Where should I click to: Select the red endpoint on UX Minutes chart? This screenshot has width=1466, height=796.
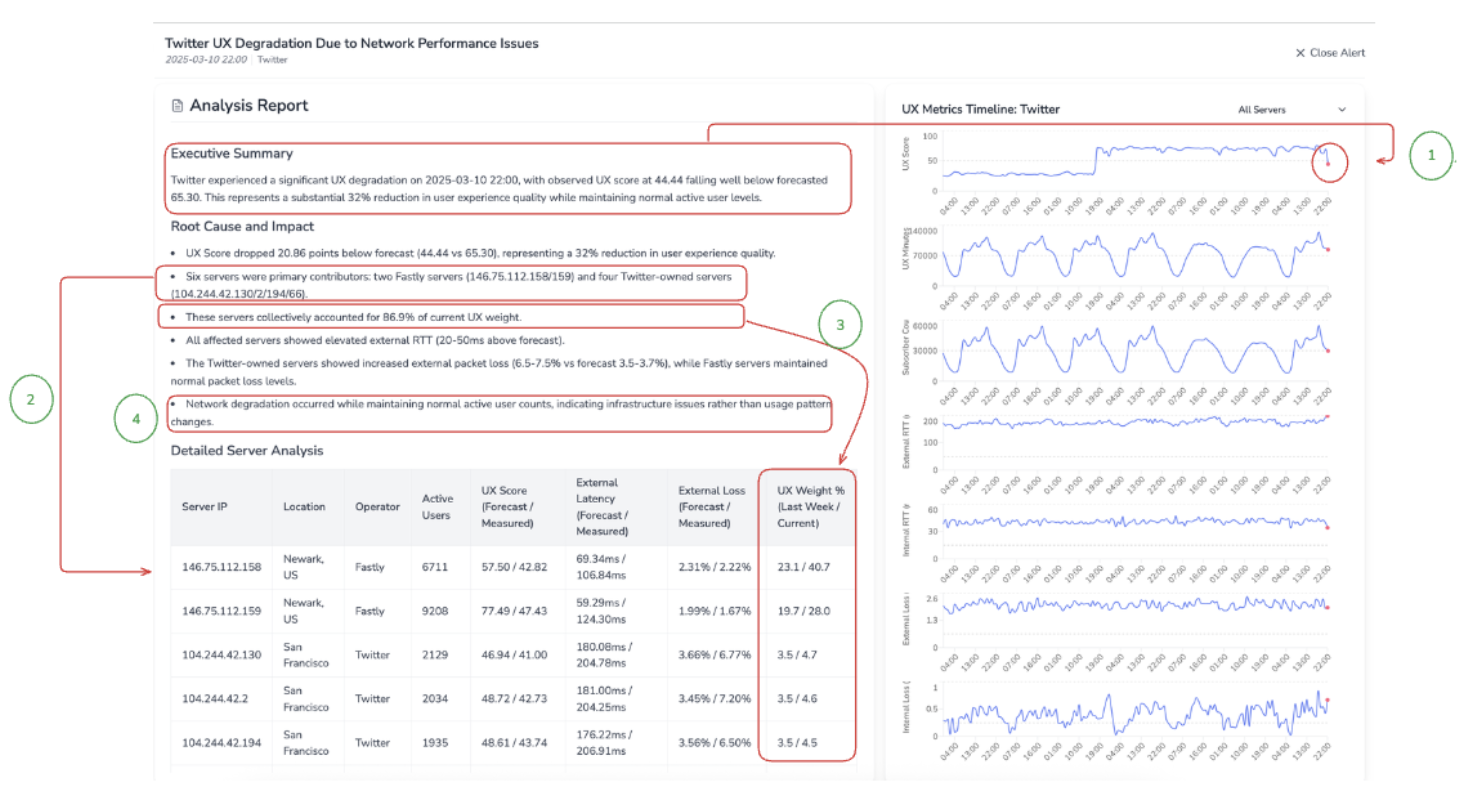[x=1327, y=250]
